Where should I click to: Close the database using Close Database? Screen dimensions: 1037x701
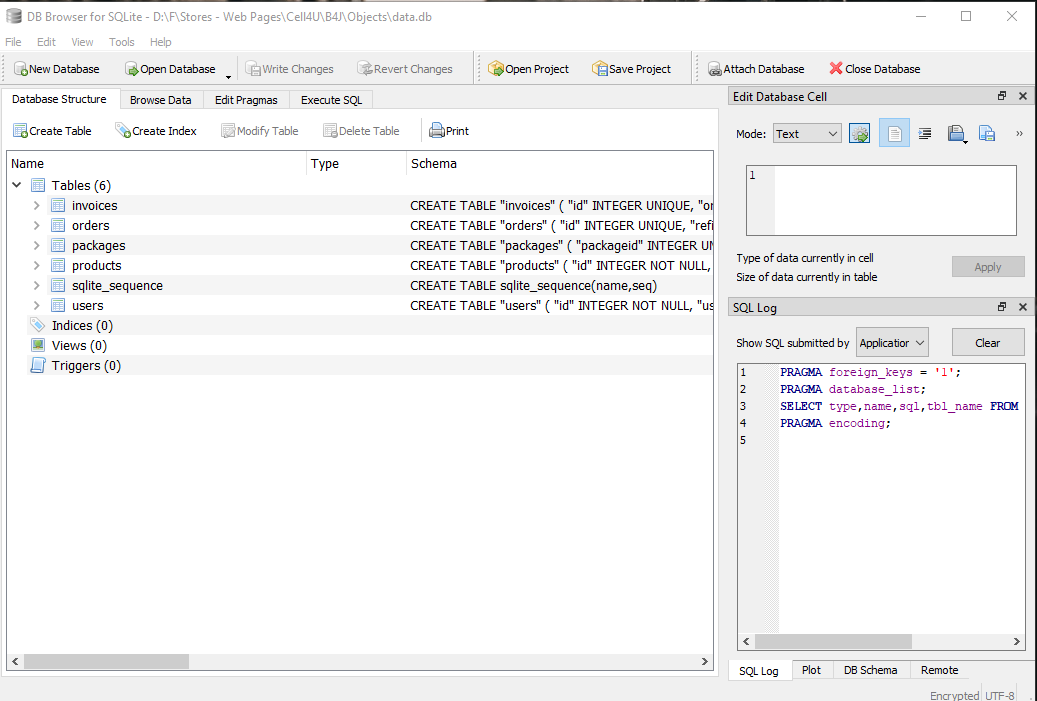pyautogui.click(x=836, y=69)
